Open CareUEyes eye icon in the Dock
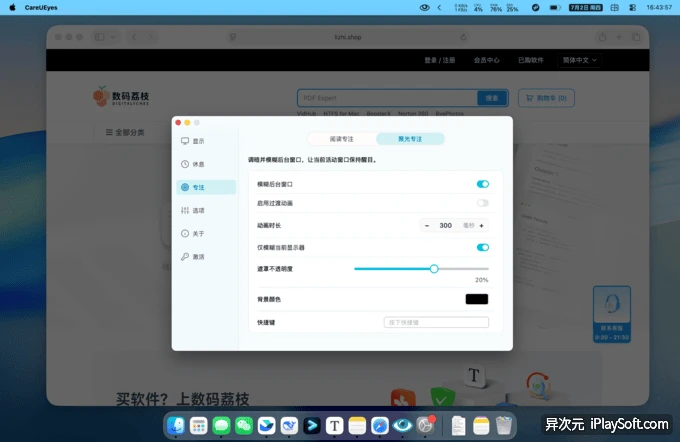This screenshot has height=442, width=680. click(x=402, y=426)
